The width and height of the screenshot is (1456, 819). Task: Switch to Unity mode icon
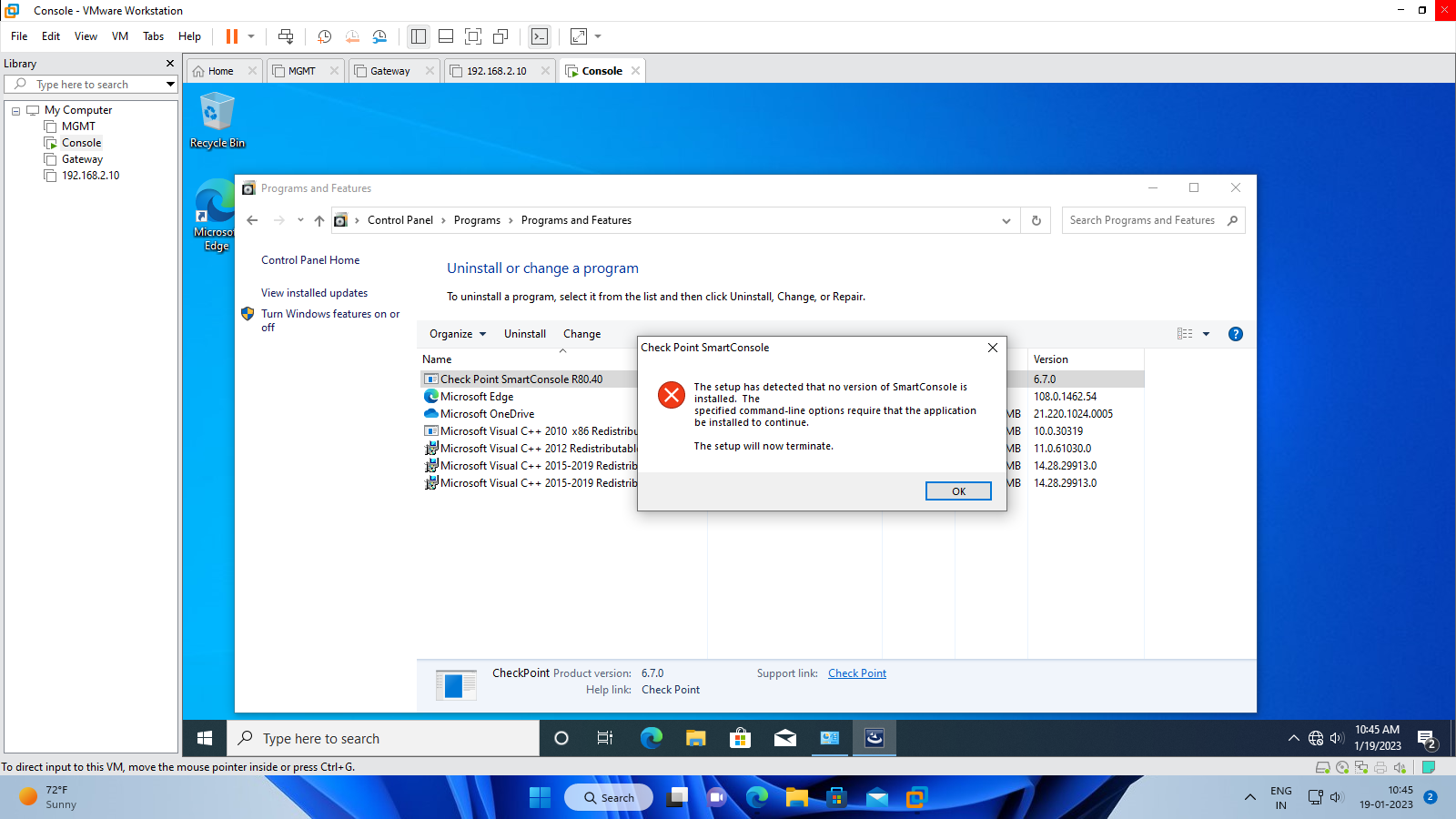click(x=500, y=36)
